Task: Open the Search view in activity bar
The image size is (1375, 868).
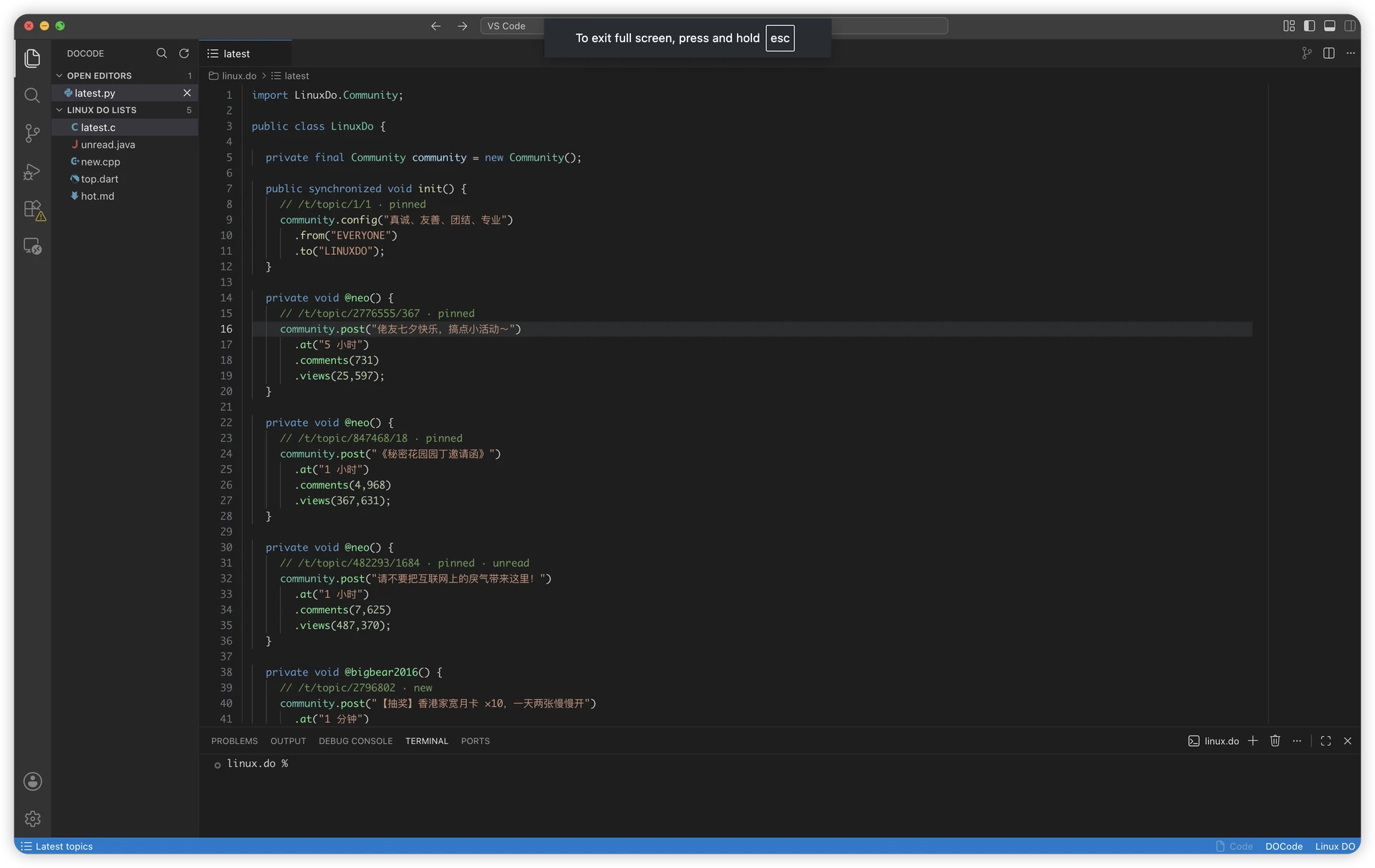Action: [x=32, y=95]
